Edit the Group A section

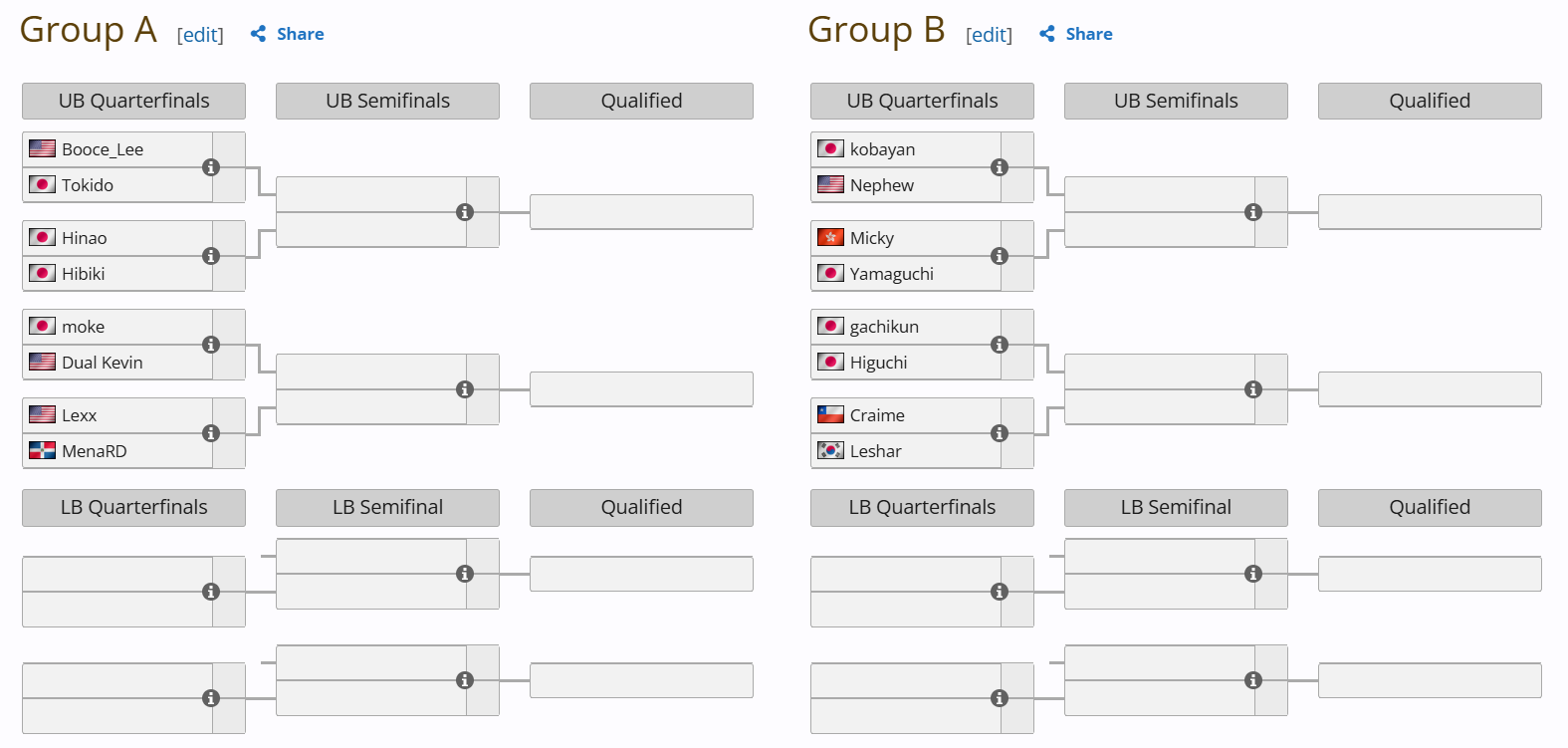coord(200,35)
